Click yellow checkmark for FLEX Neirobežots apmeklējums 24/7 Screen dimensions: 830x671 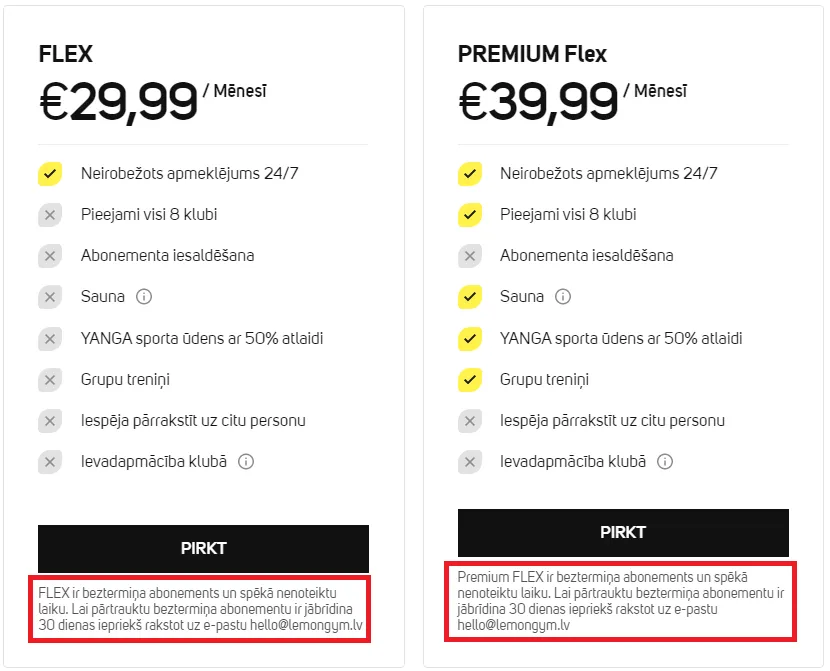[x=50, y=174]
